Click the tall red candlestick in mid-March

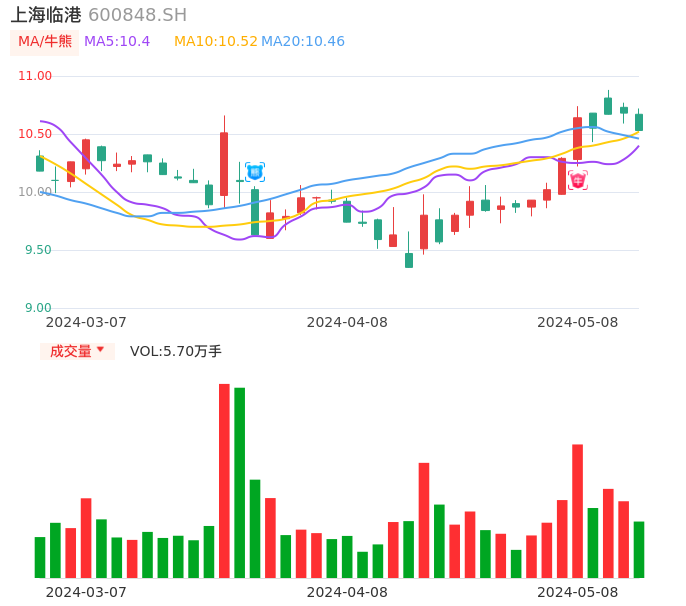pos(224,163)
